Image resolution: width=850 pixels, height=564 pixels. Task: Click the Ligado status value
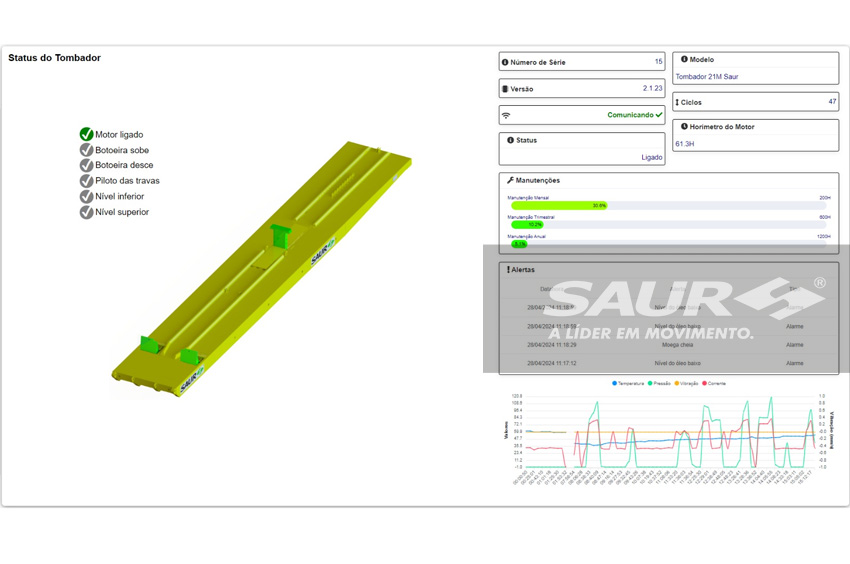click(652, 157)
